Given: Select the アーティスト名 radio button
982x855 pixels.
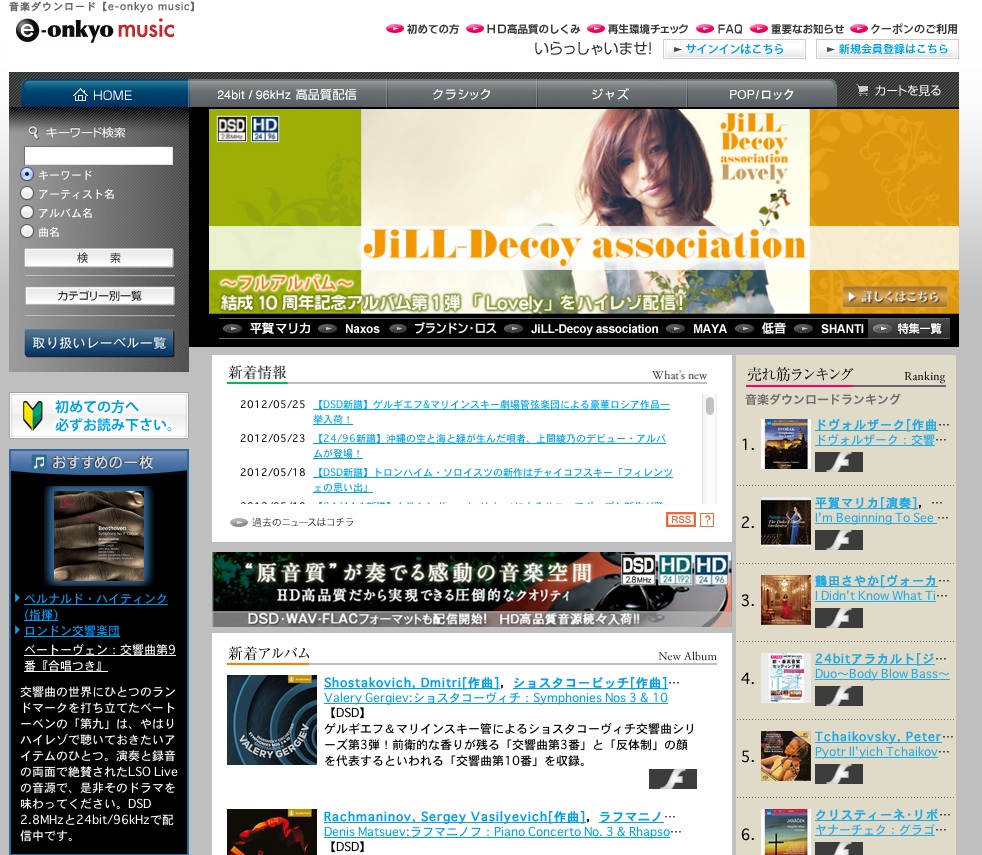Looking at the screenshot, I should 28,194.
